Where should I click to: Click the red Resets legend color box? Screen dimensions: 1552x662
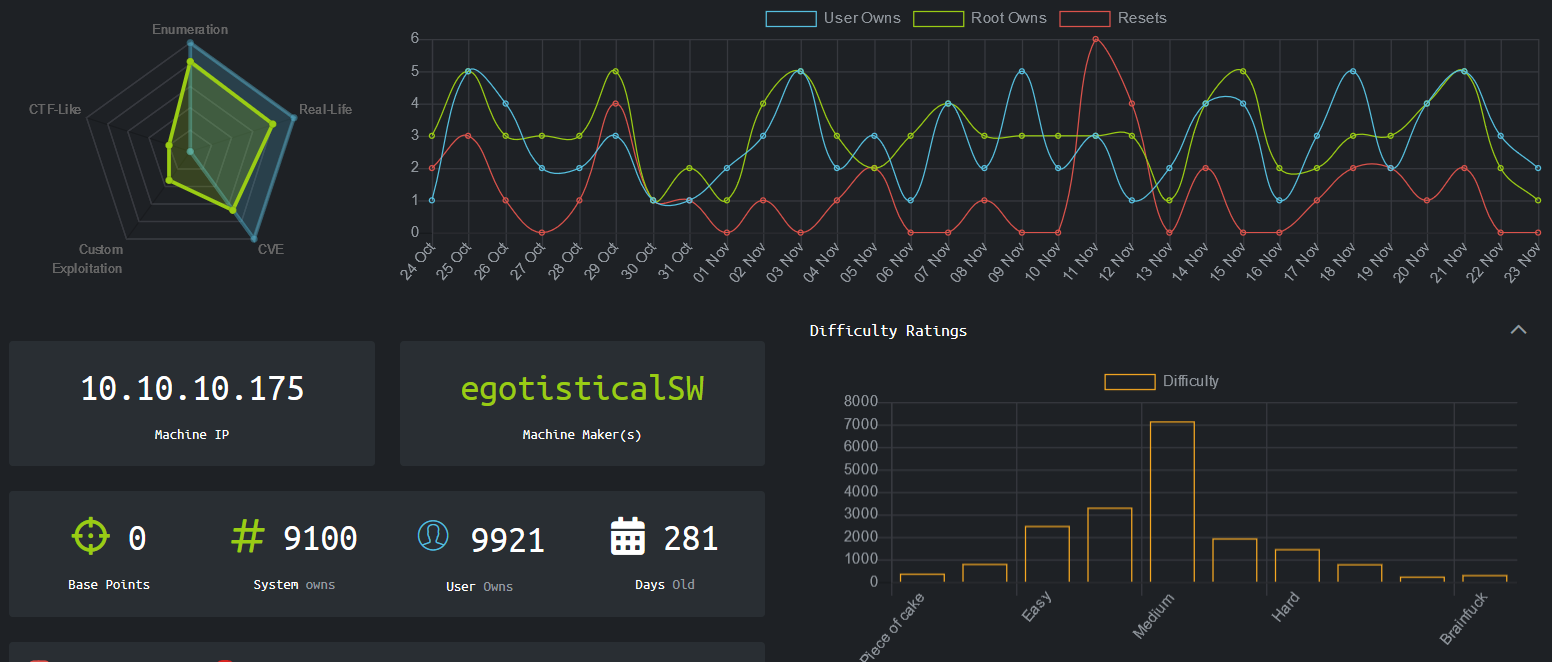(1085, 18)
